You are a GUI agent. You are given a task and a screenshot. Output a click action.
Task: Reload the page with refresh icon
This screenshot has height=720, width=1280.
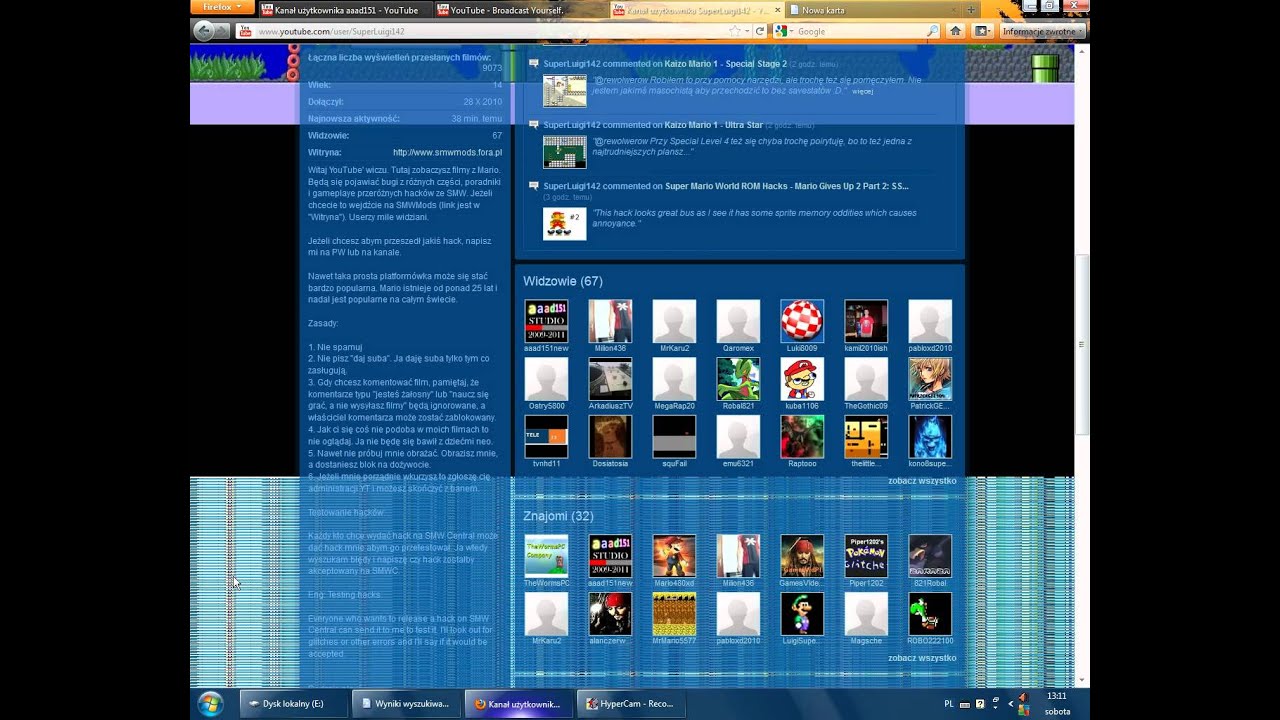[760, 31]
